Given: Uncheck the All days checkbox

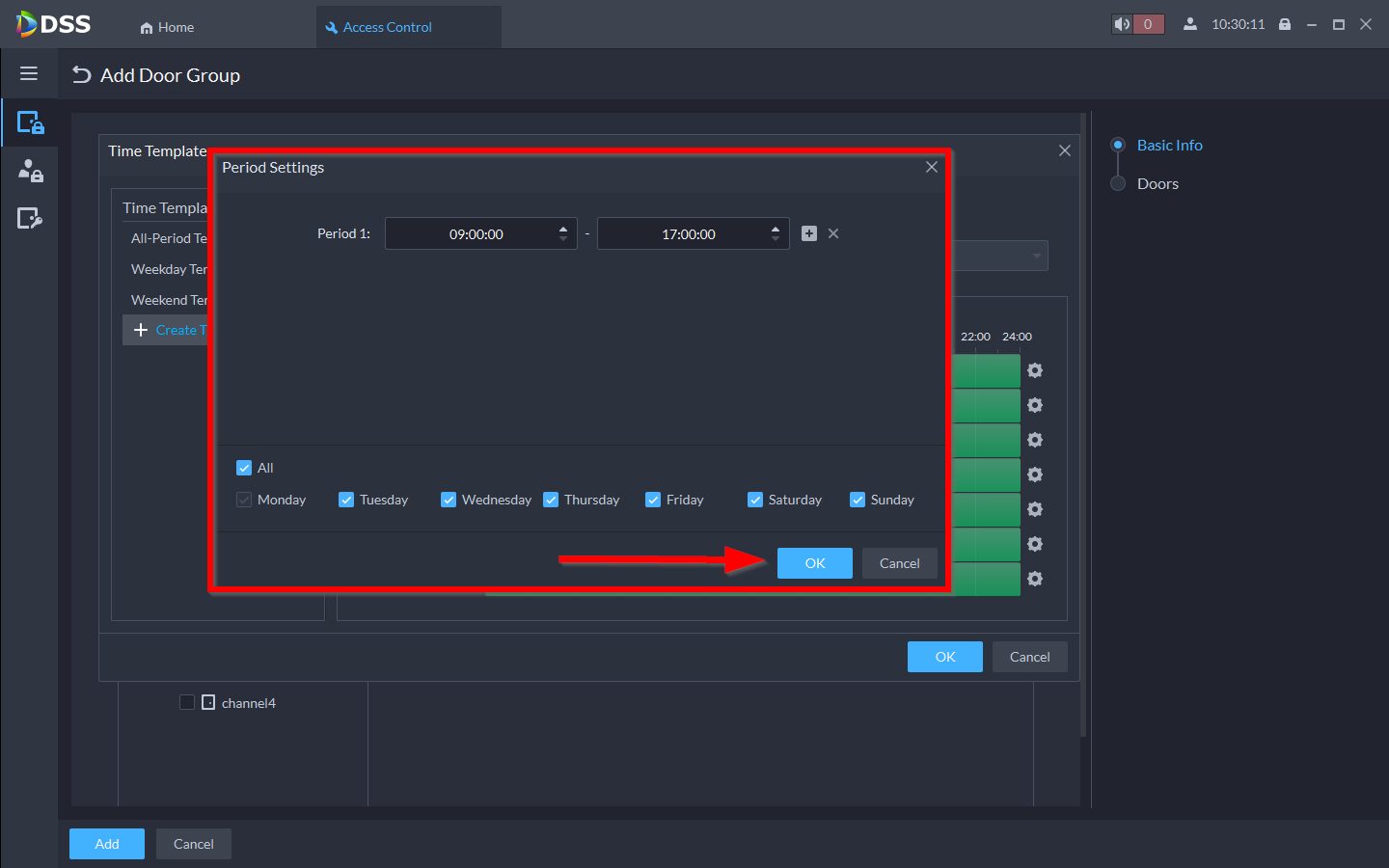Looking at the screenshot, I should tap(244, 468).
